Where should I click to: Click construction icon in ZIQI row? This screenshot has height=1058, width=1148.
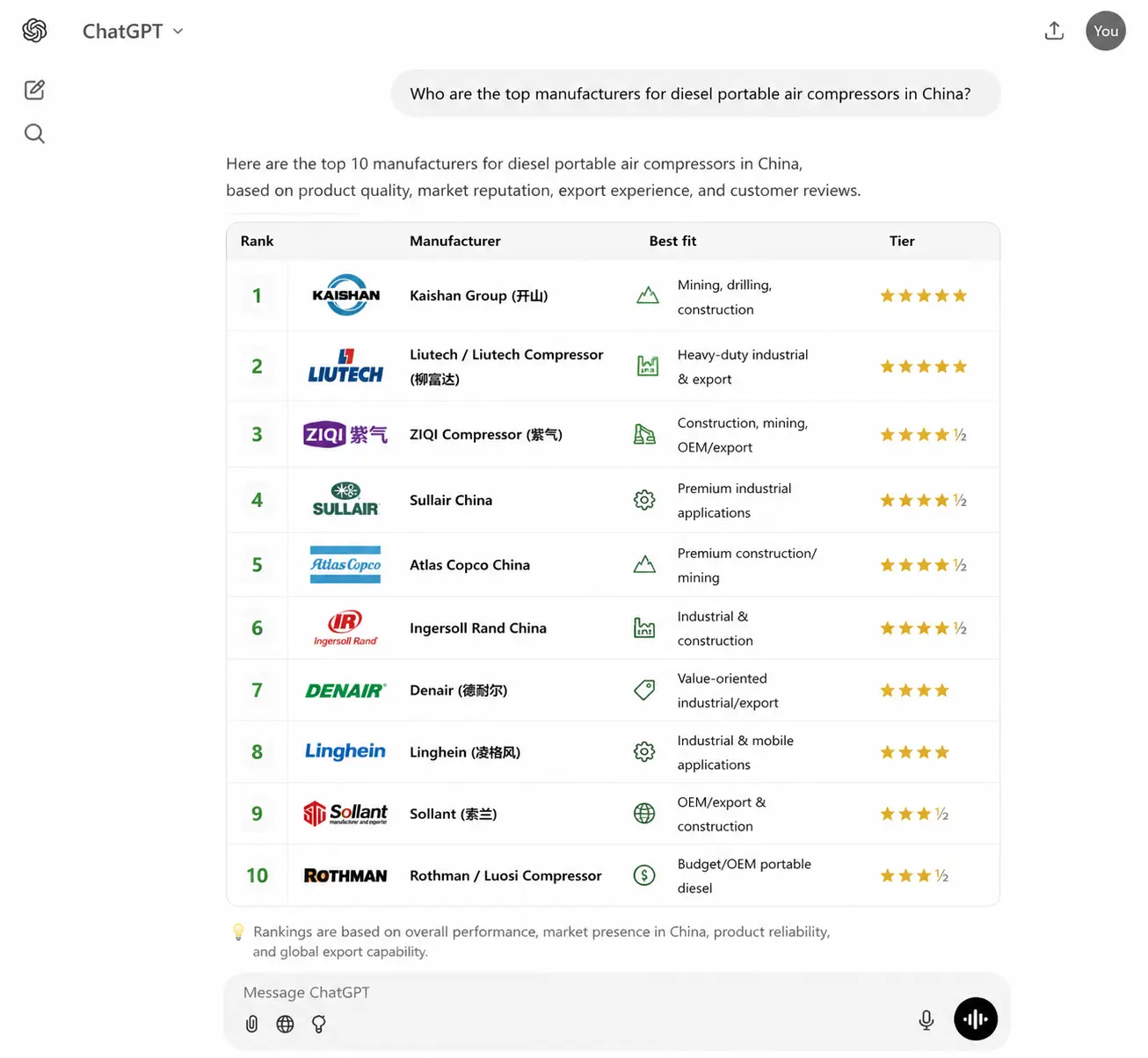point(644,434)
